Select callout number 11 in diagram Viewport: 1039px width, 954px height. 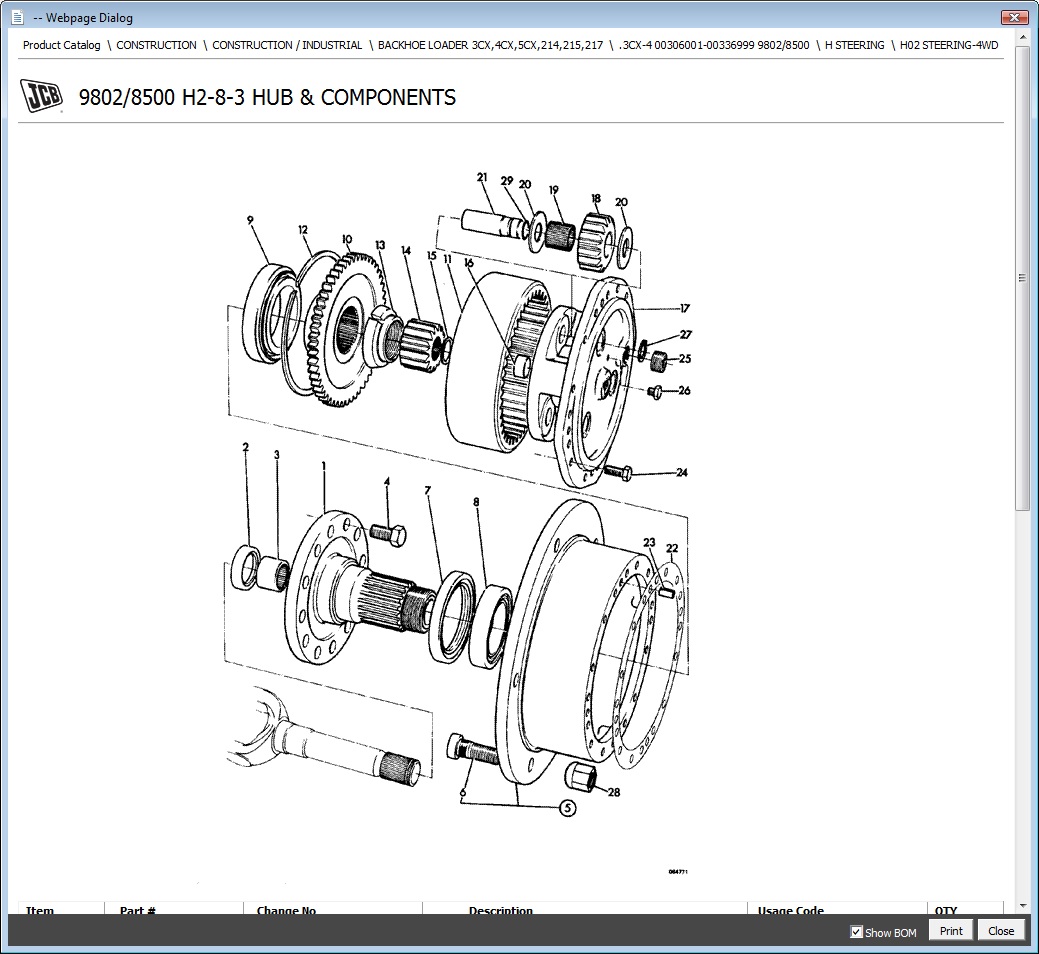(x=447, y=259)
